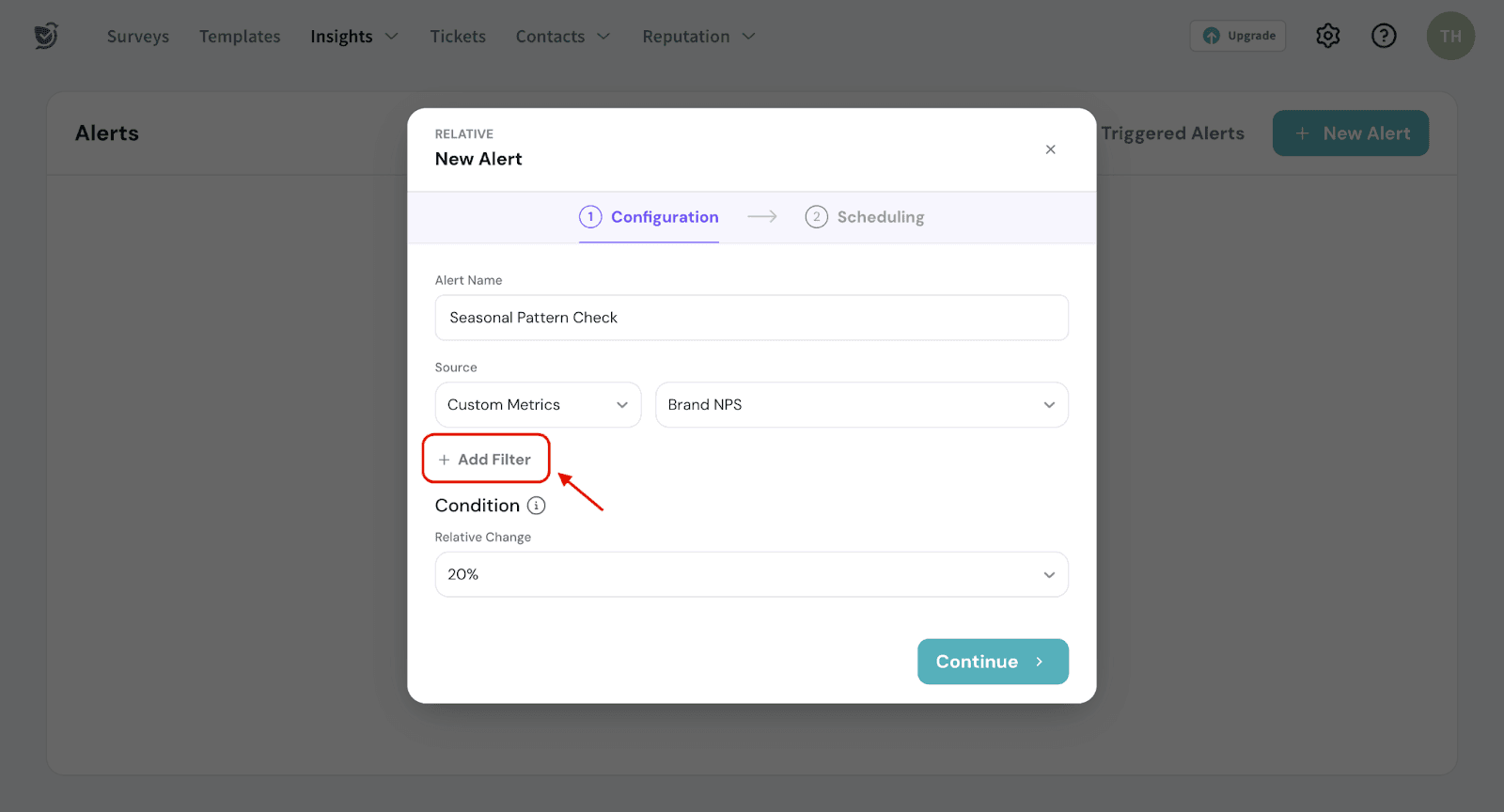
Task: Open the Reputation menu
Action: [697, 37]
